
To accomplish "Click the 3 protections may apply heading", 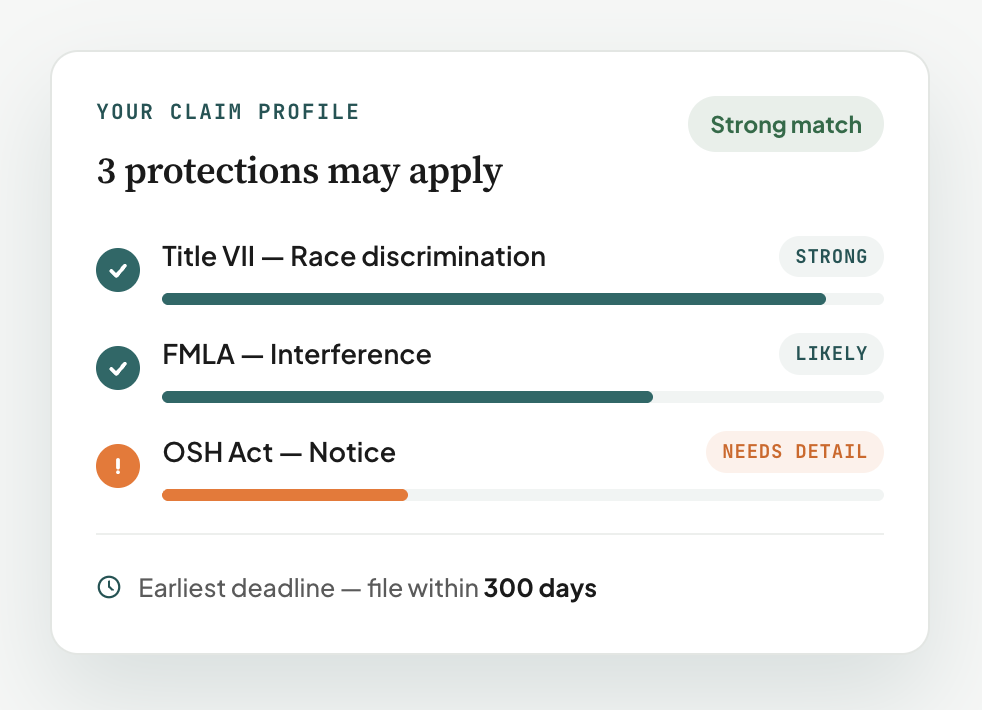I will pos(299,172).
